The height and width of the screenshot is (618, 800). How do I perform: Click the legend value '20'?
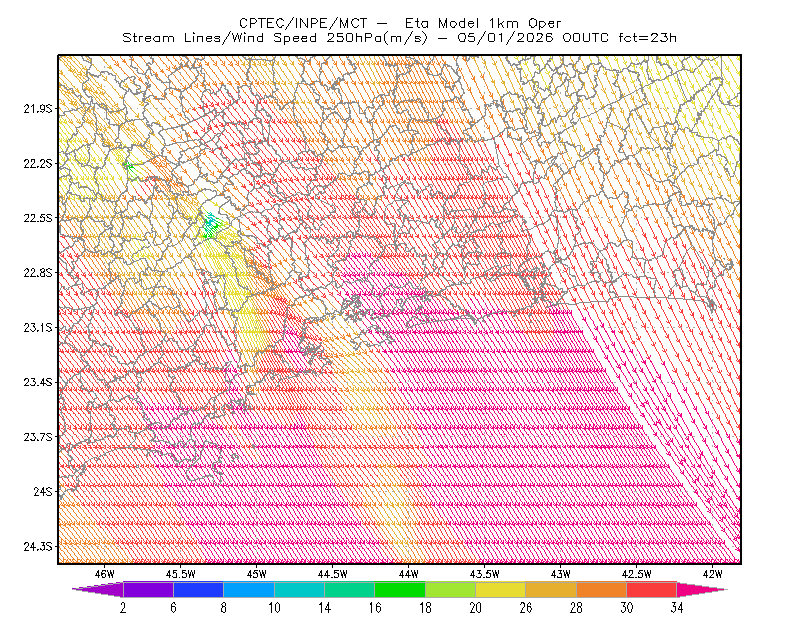point(476,608)
